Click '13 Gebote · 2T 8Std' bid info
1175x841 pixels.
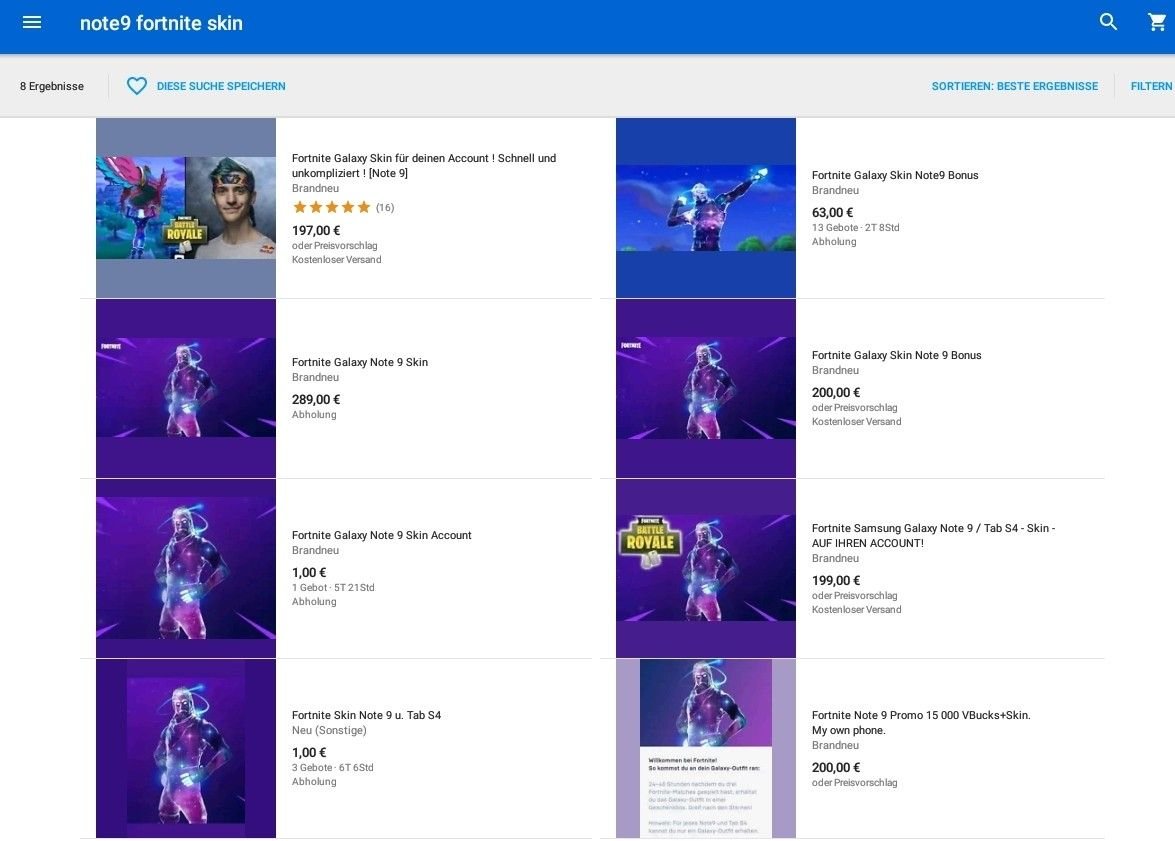point(856,228)
